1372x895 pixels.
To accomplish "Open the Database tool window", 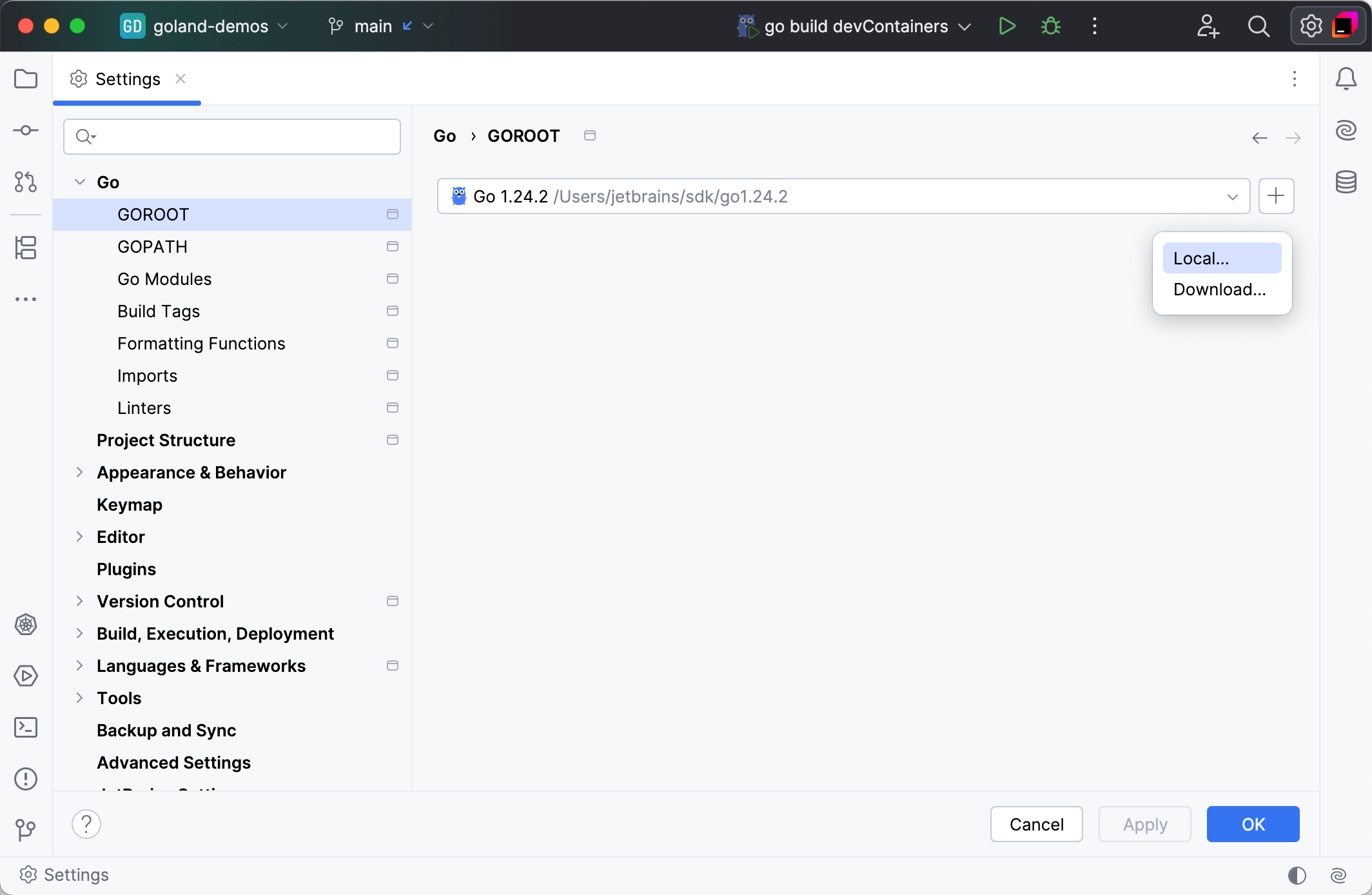I will coord(1346,182).
